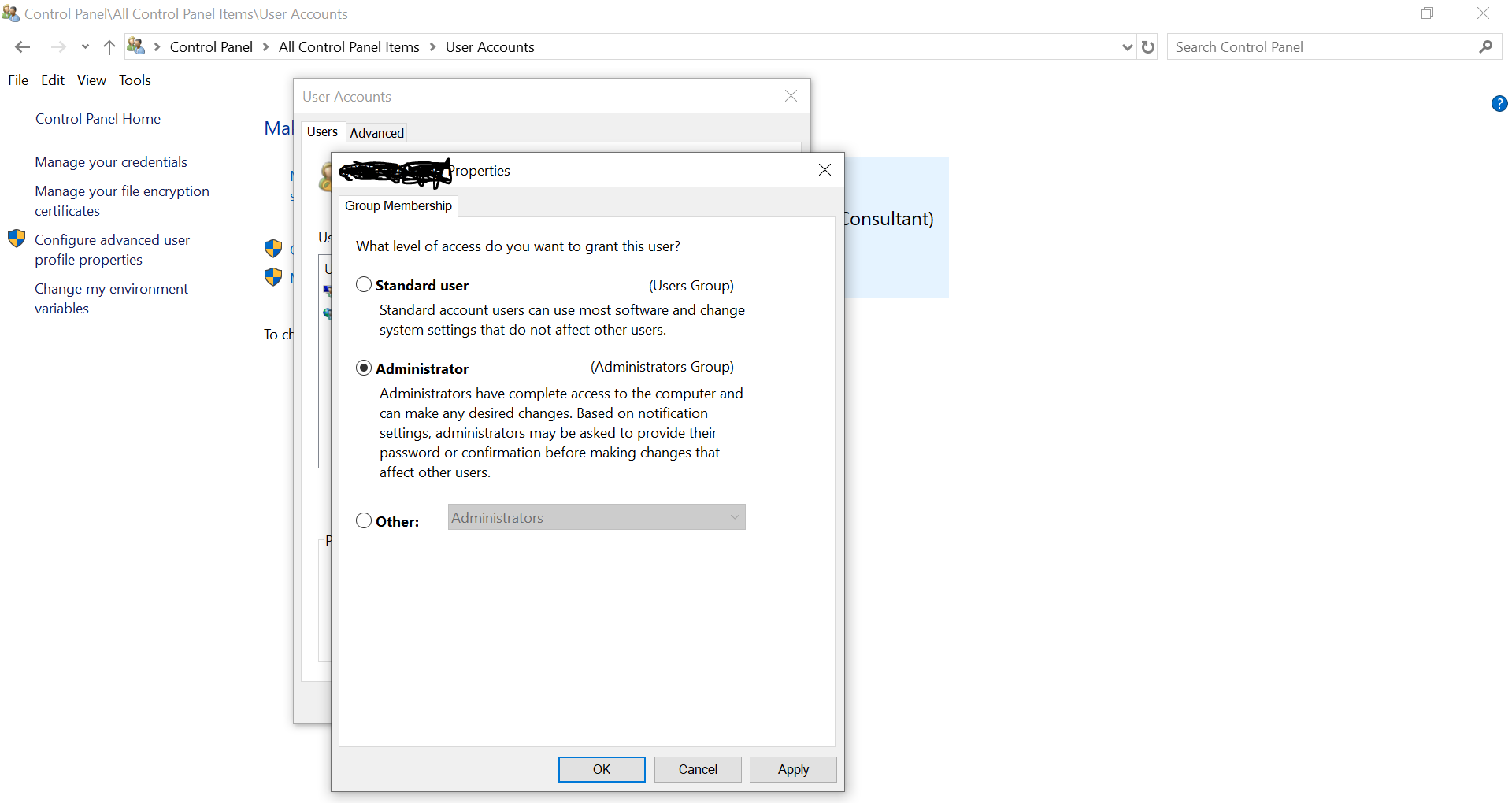The image size is (1512, 803).
Task: Open Manage your file encryption certificates
Action: pyautogui.click(x=122, y=201)
